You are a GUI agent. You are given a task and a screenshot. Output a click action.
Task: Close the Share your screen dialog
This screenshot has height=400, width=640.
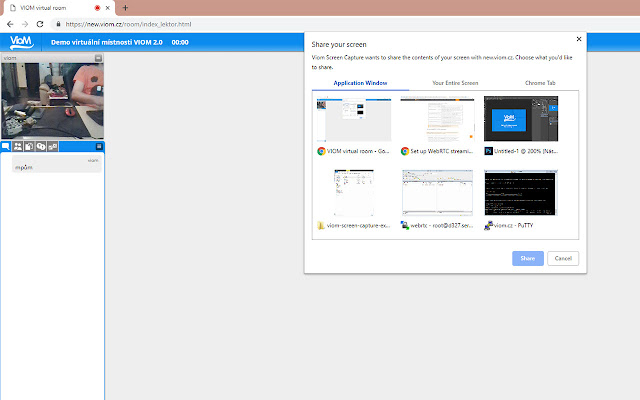(579, 39)
